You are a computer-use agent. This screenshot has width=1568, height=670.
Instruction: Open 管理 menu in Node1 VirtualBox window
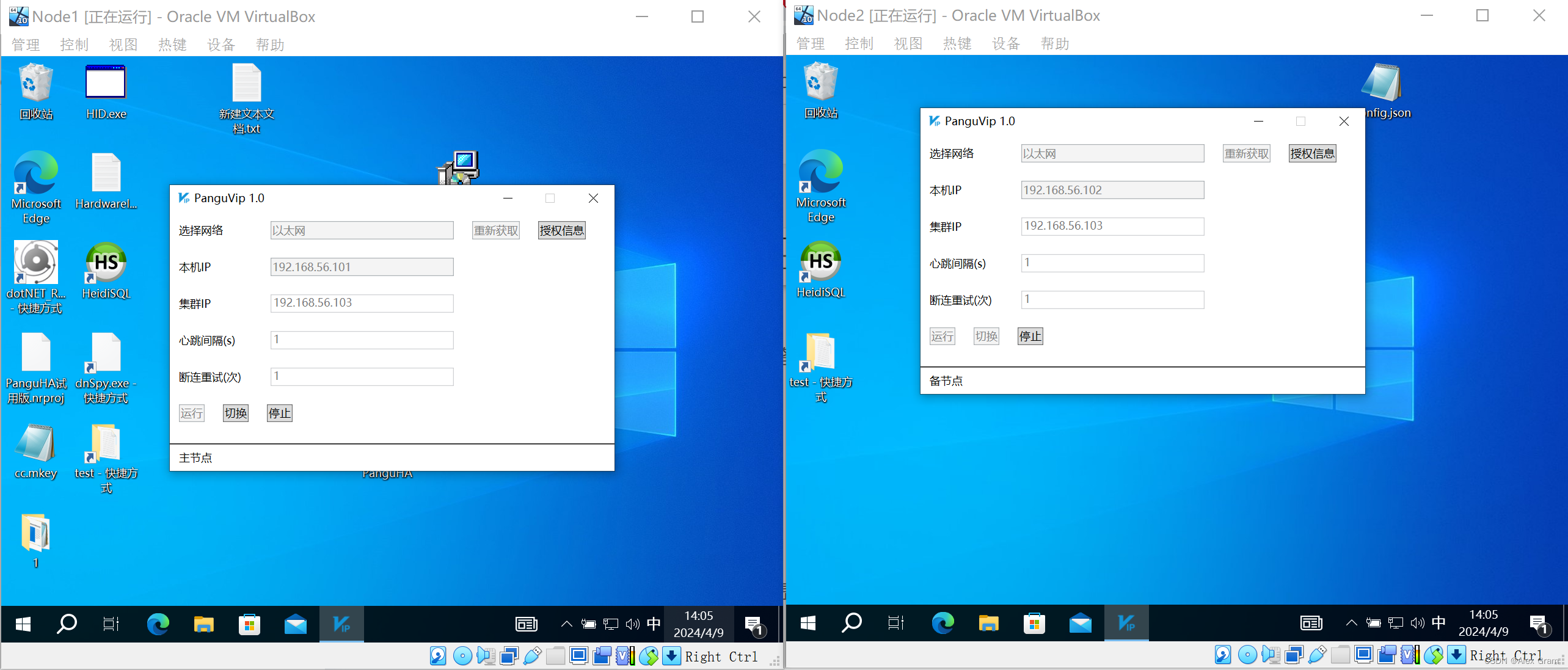pyautogui.click(x=26, y=45)
